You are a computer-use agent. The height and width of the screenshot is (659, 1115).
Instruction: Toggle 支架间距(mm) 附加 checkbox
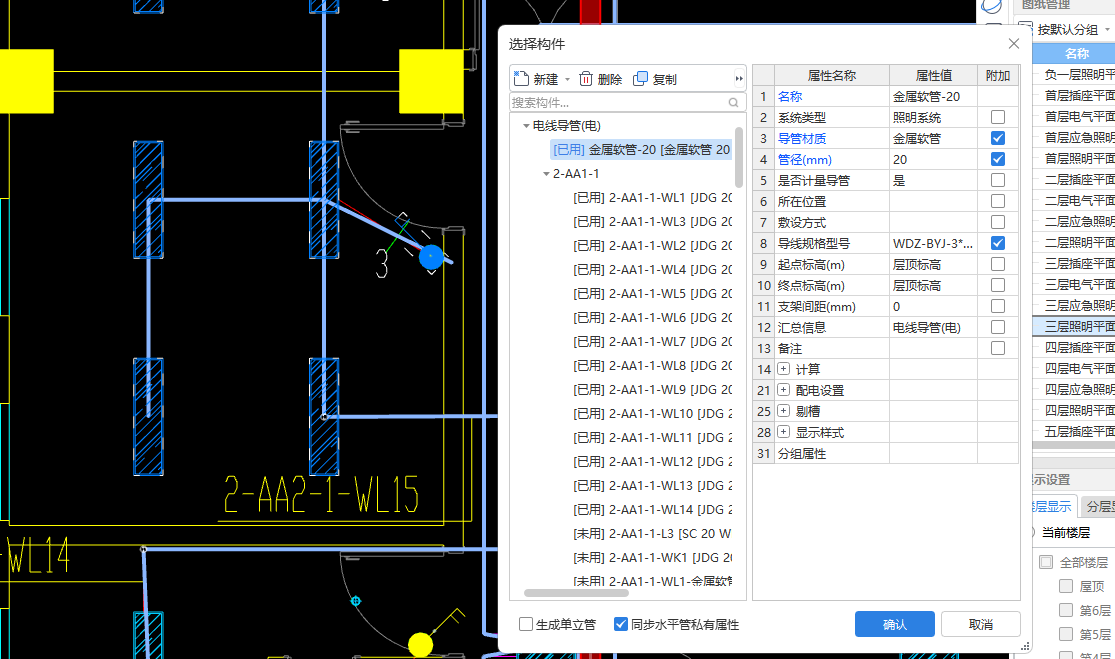(x=998, y=306)
